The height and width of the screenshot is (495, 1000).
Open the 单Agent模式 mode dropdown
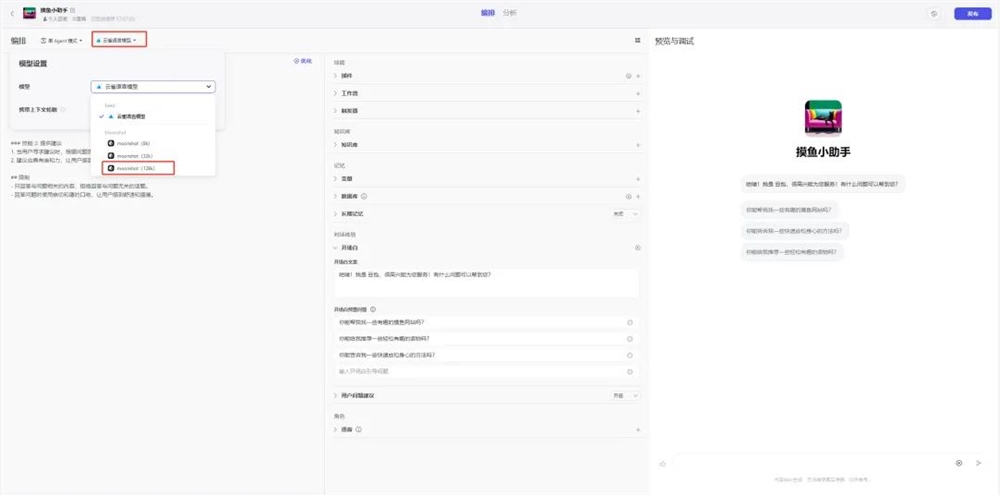click(x=62, y=40)
